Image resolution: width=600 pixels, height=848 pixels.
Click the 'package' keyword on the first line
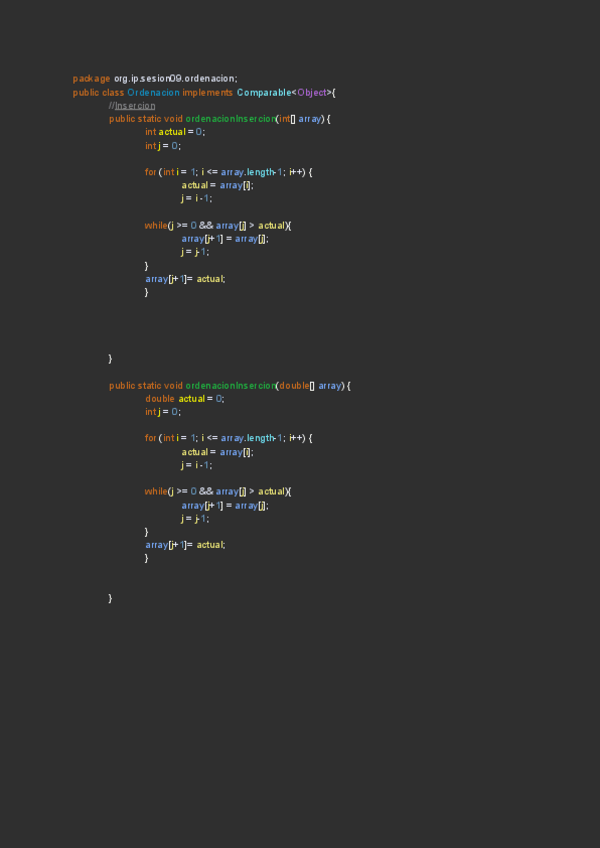click(92, 79)
